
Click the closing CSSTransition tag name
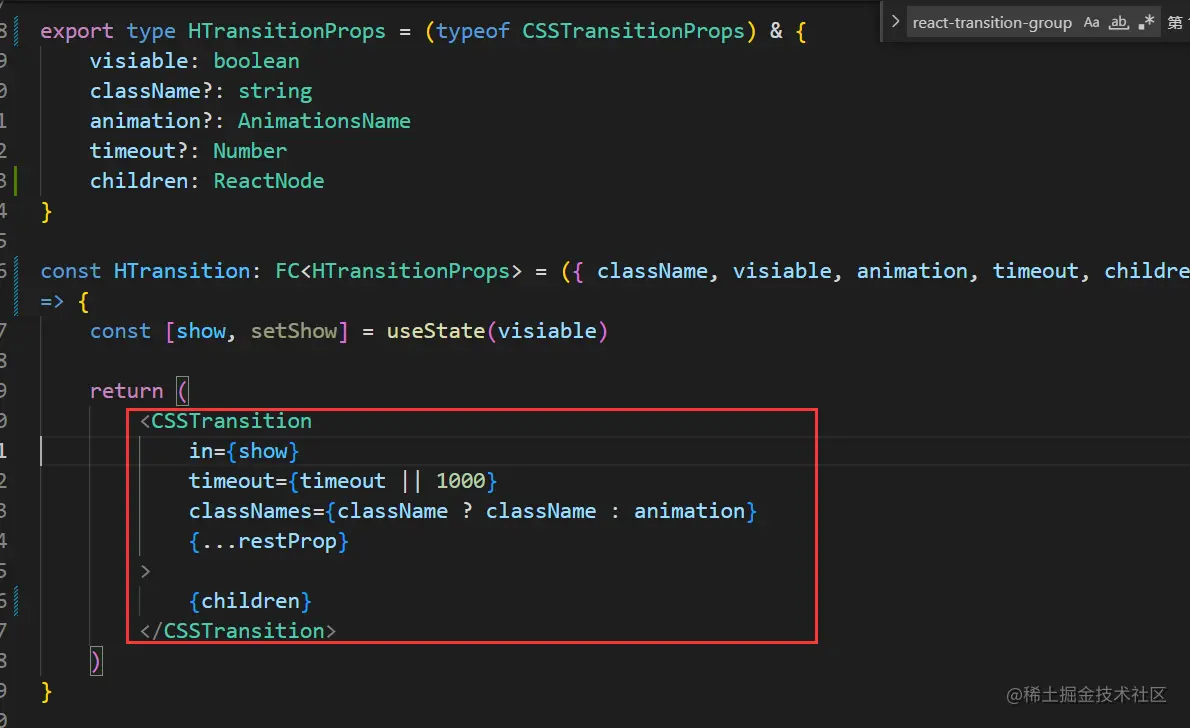pyautogui.click(x=243, y=631)
